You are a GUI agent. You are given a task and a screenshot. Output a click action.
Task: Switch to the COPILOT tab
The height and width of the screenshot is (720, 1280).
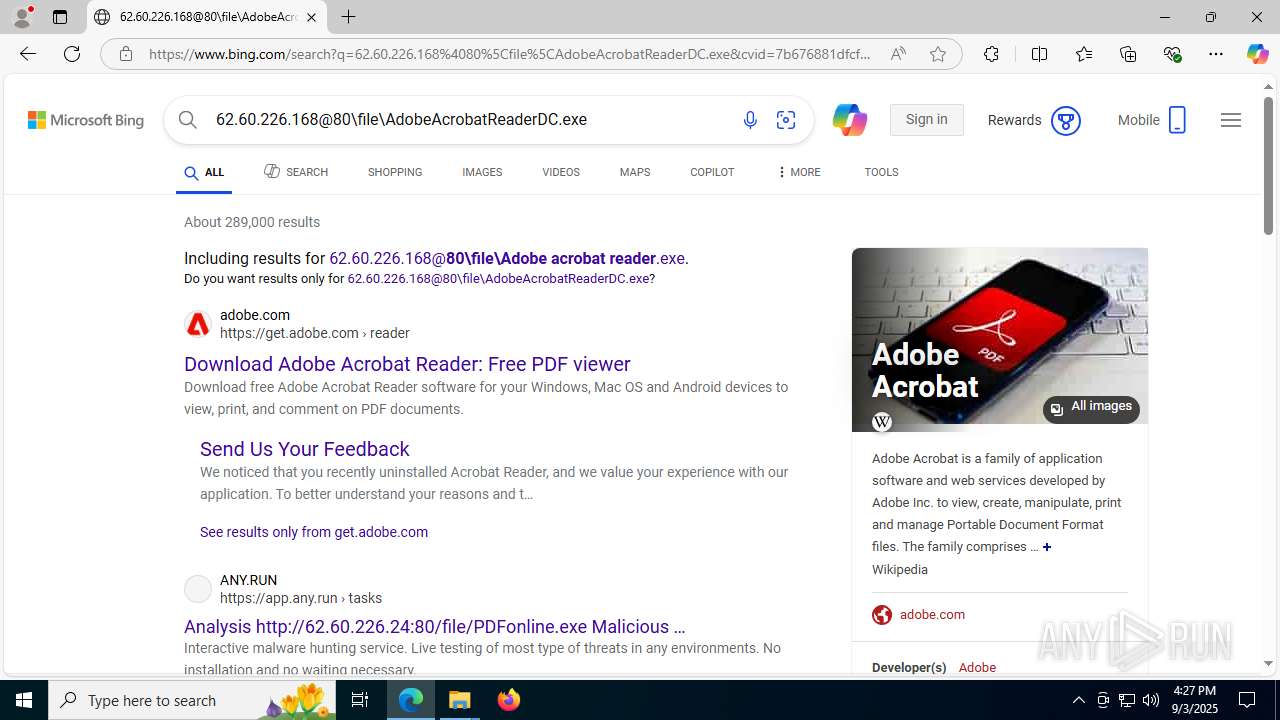click(x=712, y=172)
